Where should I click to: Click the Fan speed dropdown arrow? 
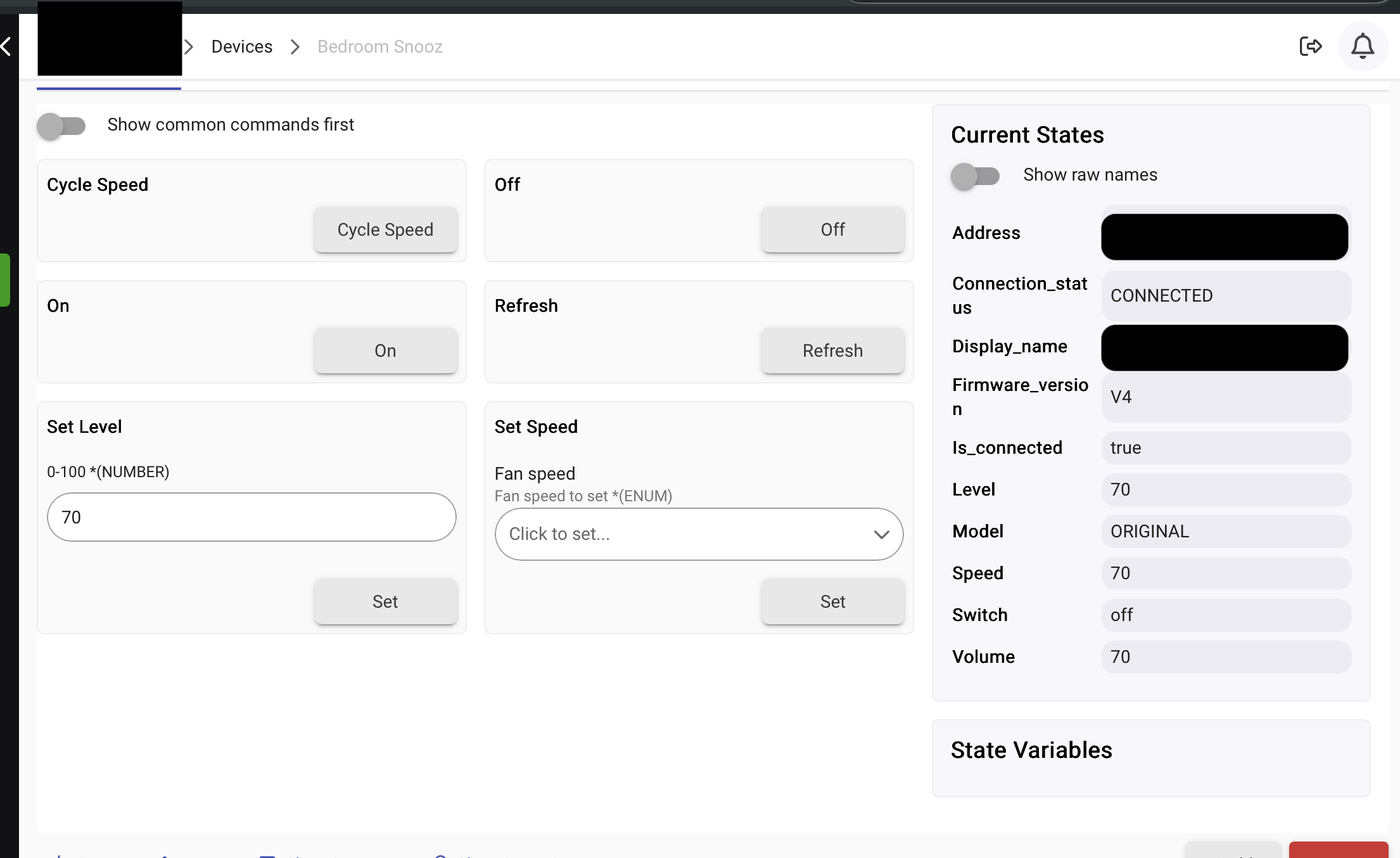click(x=881, y=534)
